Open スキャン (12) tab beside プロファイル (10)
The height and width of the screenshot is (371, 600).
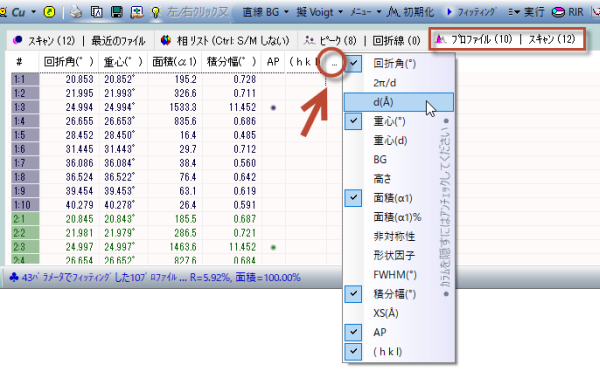(552, 39)
